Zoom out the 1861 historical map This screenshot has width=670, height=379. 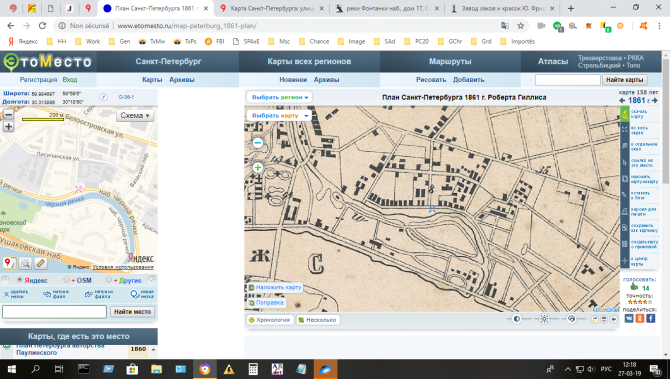[x=258, y=143]
